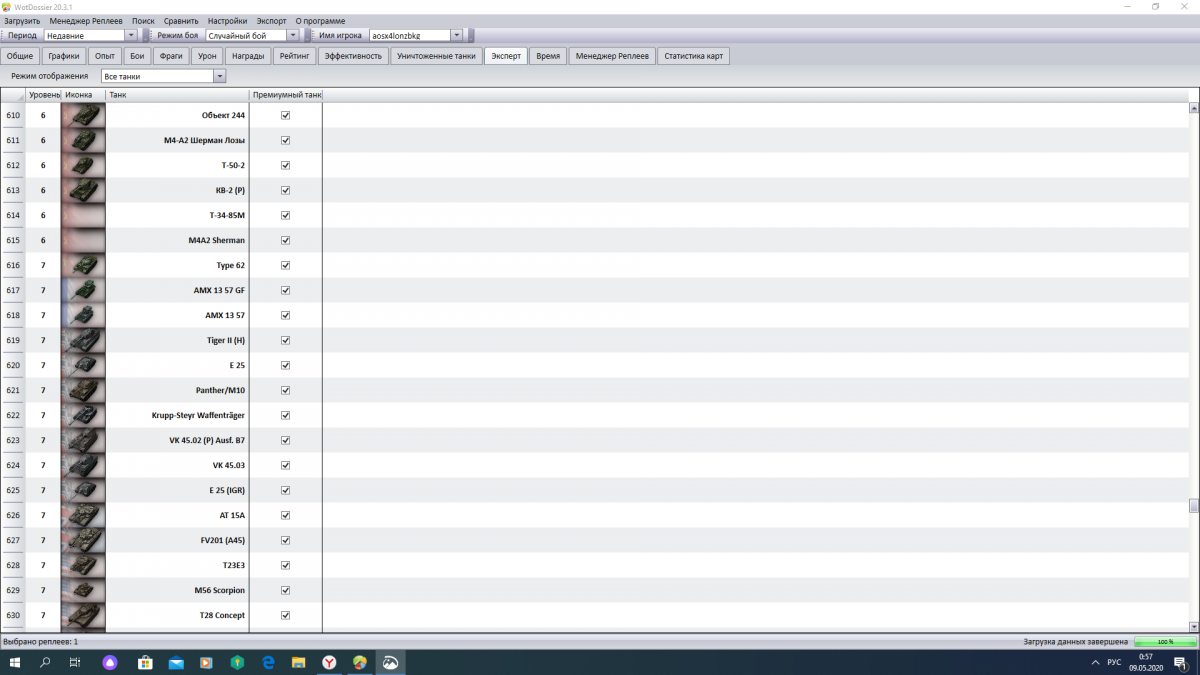Click tank name M56 Scorpion
Viewport: 1200px width, 675px height.
click(x=219, y=590)
